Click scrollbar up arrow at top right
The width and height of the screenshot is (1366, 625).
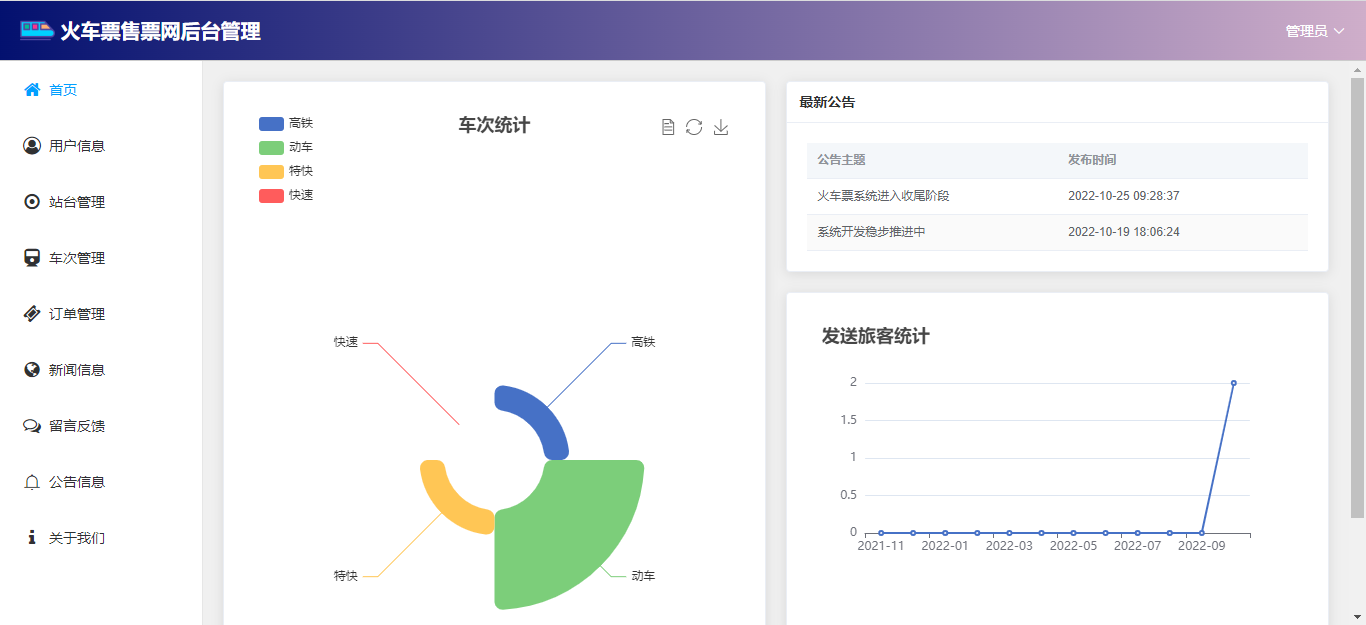point(1357,68)
